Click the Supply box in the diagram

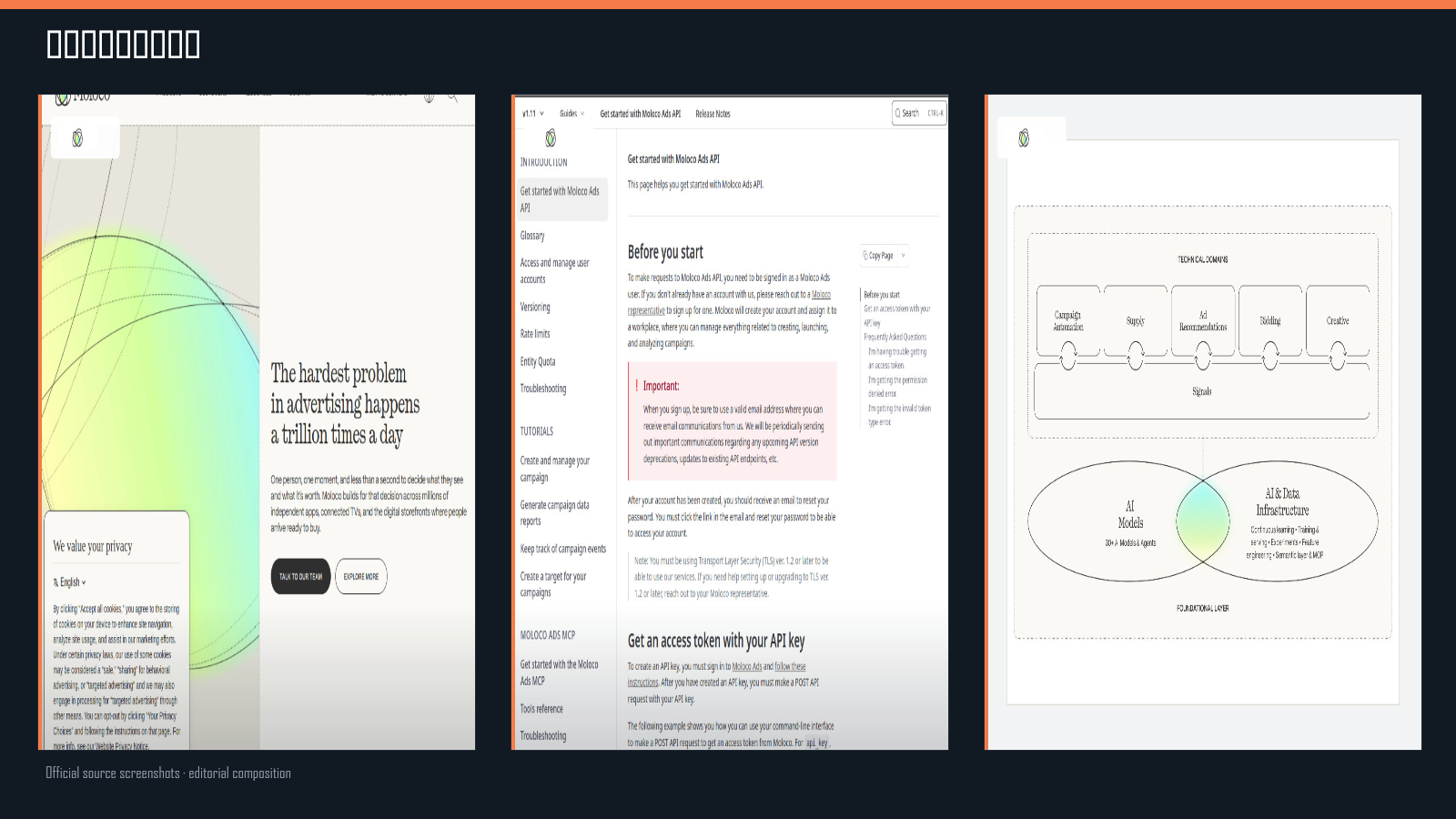pyautogui.click(x=1136, y=320)
